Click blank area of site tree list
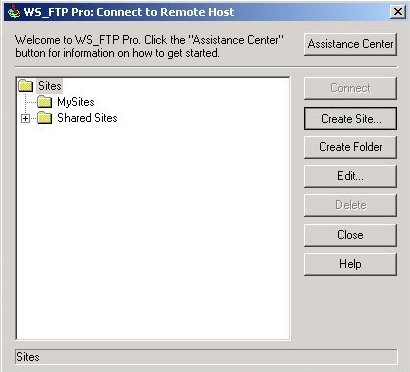Screen dimensions: 410x372 (x=153, y=230)
